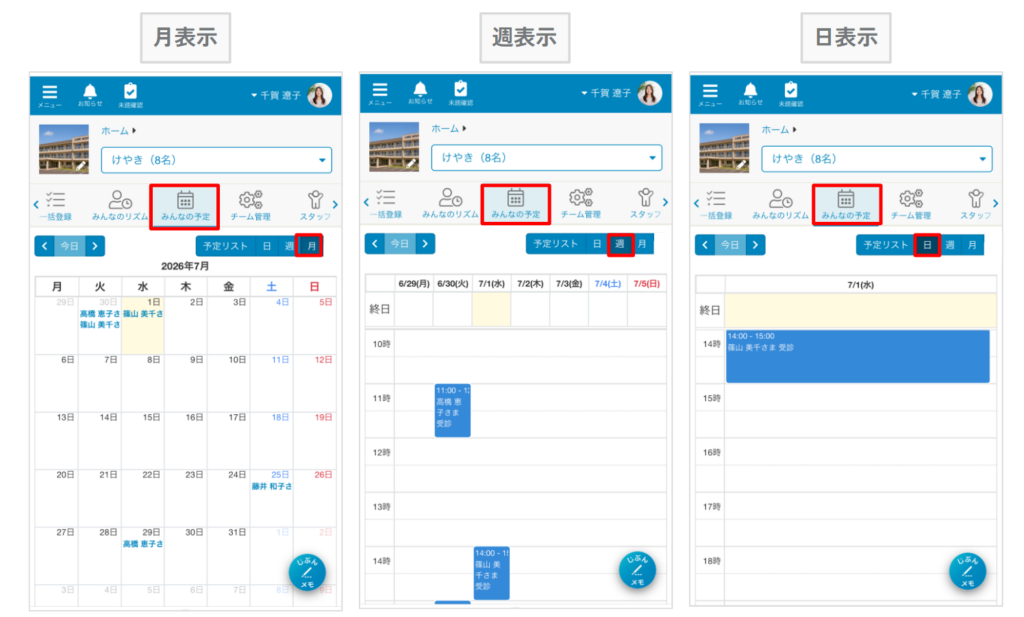Click 今日 button in month panel
This screenshot has height=617, width=1024.
pos(69,246)
